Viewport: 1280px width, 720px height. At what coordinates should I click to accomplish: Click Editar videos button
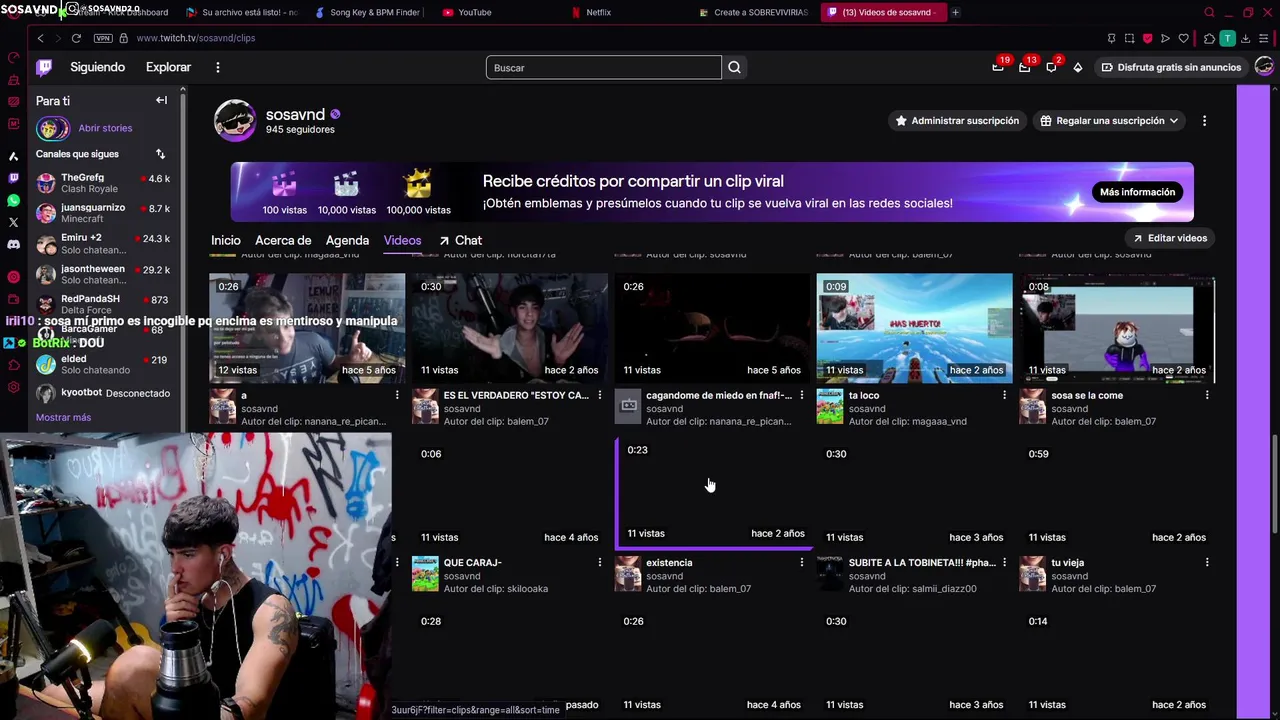point(1170,238)
